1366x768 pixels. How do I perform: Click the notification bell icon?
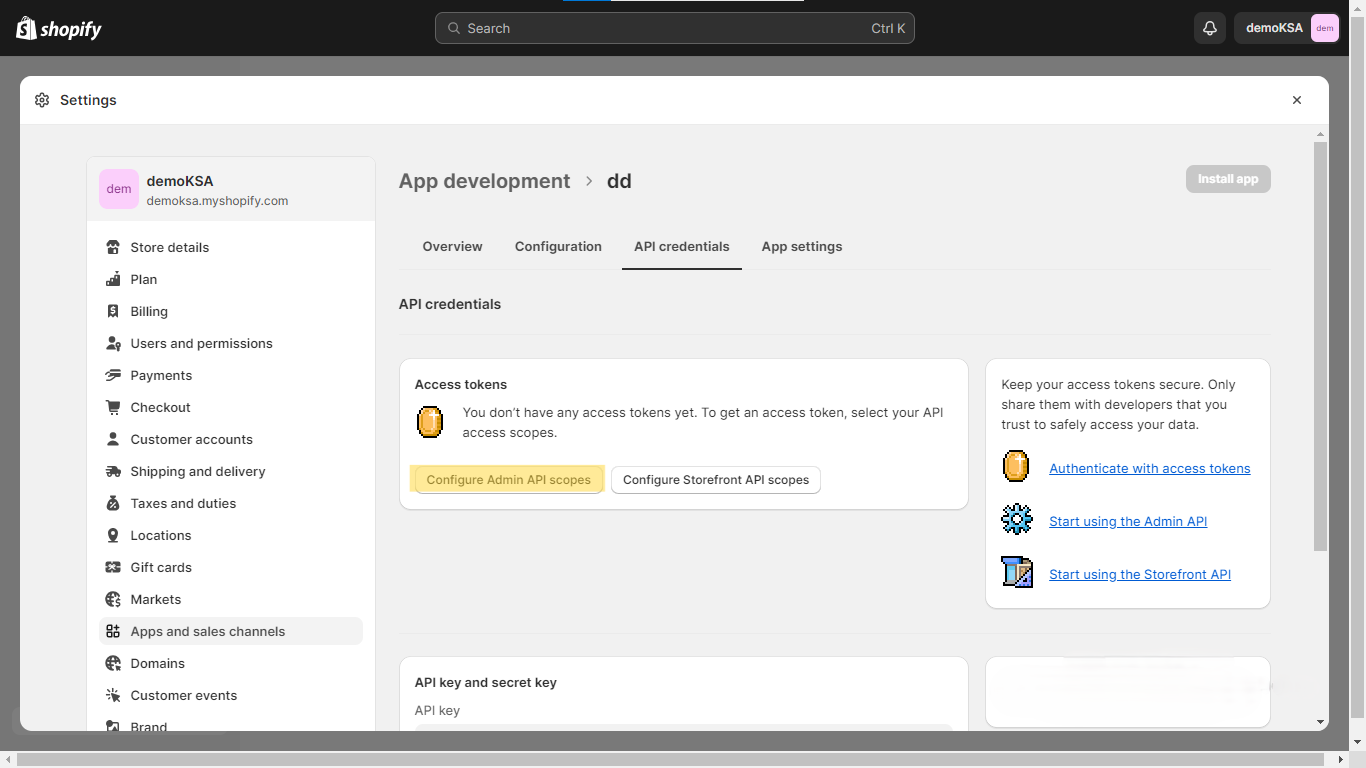point(1209,28)
